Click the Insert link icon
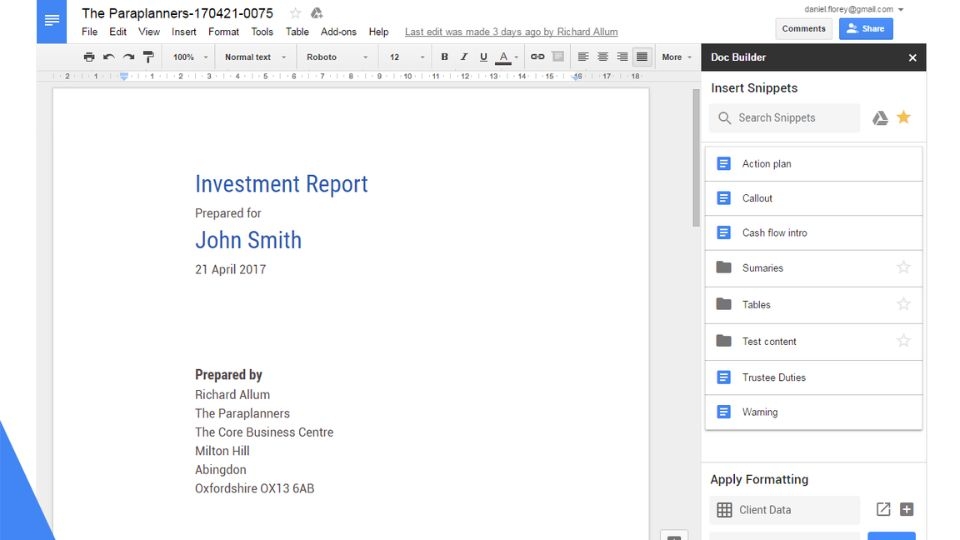 pyautogui.click(x=537, y=57)
